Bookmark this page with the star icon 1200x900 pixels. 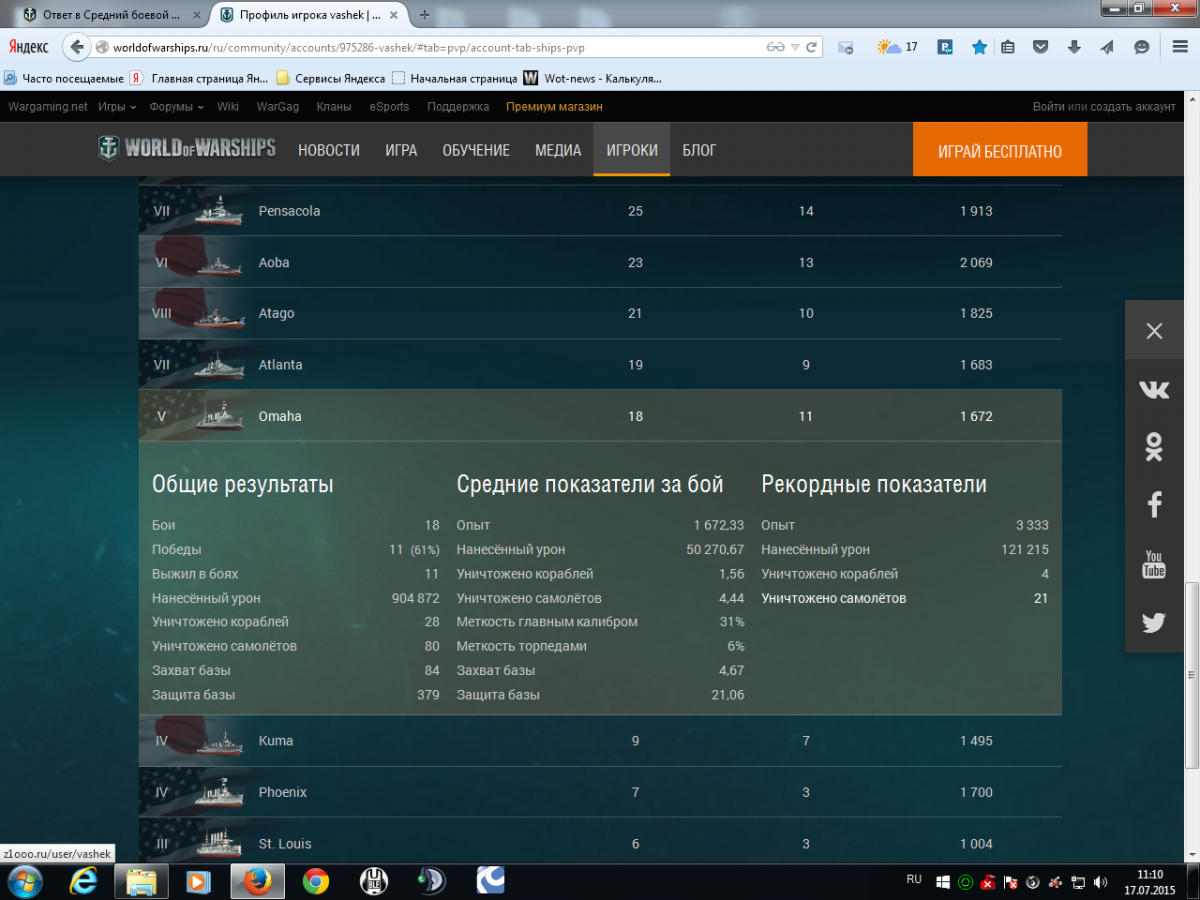(x=980, y=47)
